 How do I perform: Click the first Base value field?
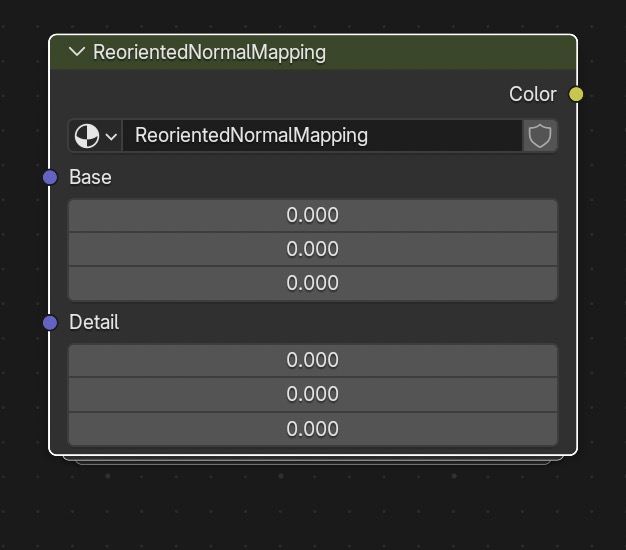[313, 215]
